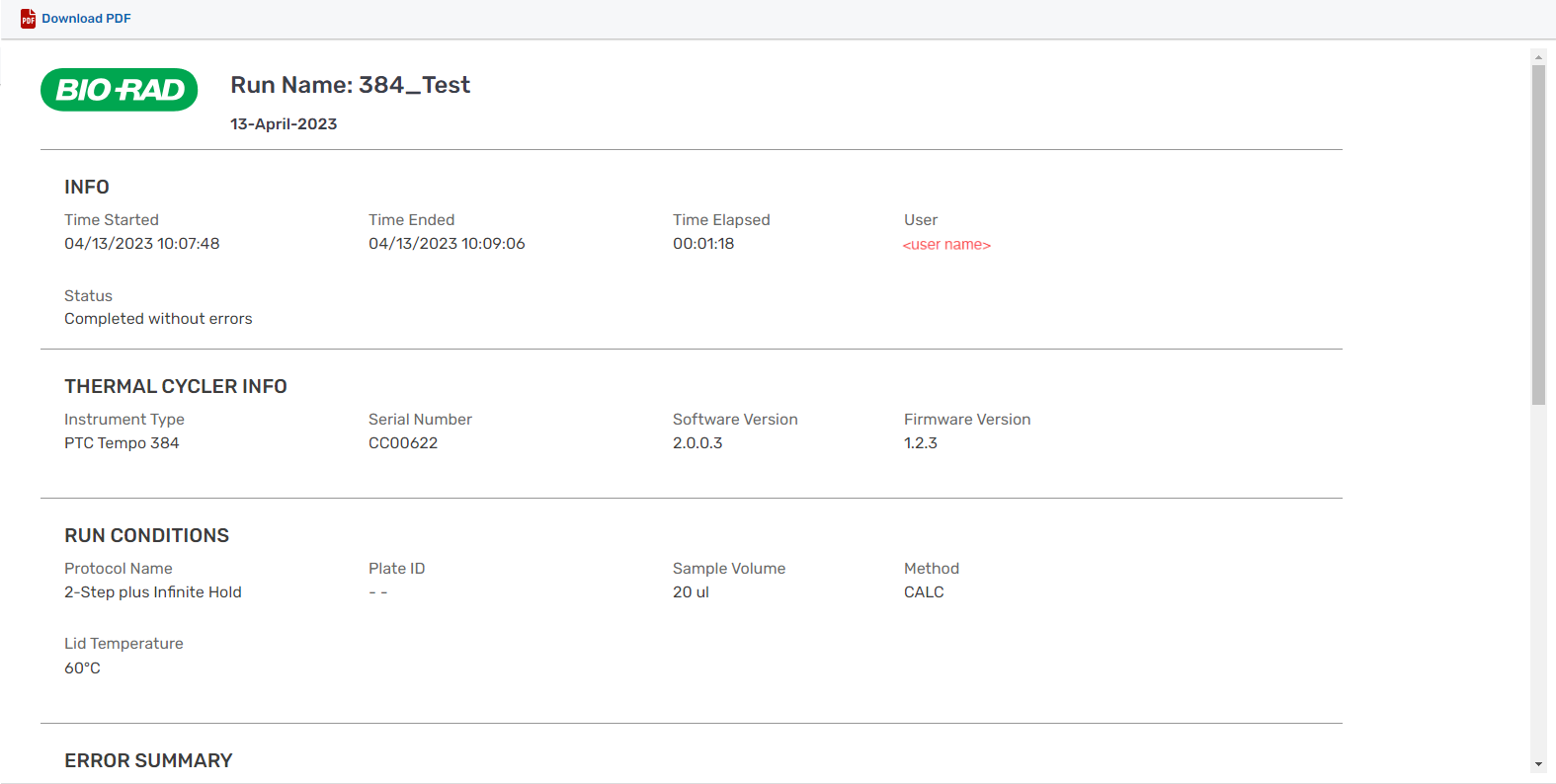1556x784 pixels.
Task: Select the Time Started value 10:07:48
Action: 142,244
